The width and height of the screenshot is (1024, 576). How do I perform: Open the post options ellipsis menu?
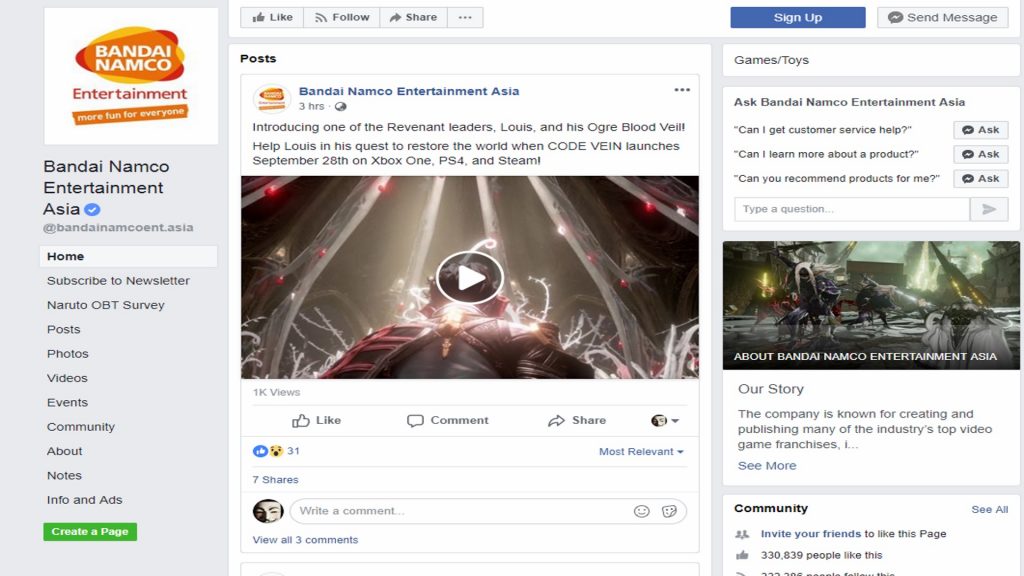tap(682, 90)
